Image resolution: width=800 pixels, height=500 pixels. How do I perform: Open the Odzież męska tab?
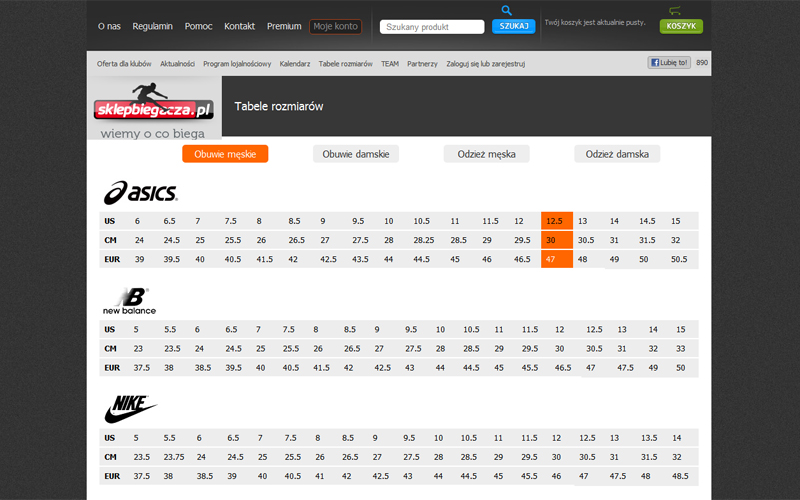pos(486,154)
